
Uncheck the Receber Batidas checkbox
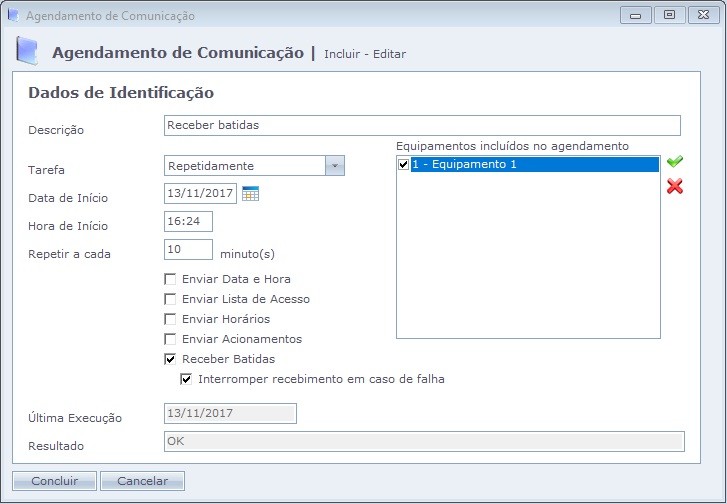[x=170, y=359]
